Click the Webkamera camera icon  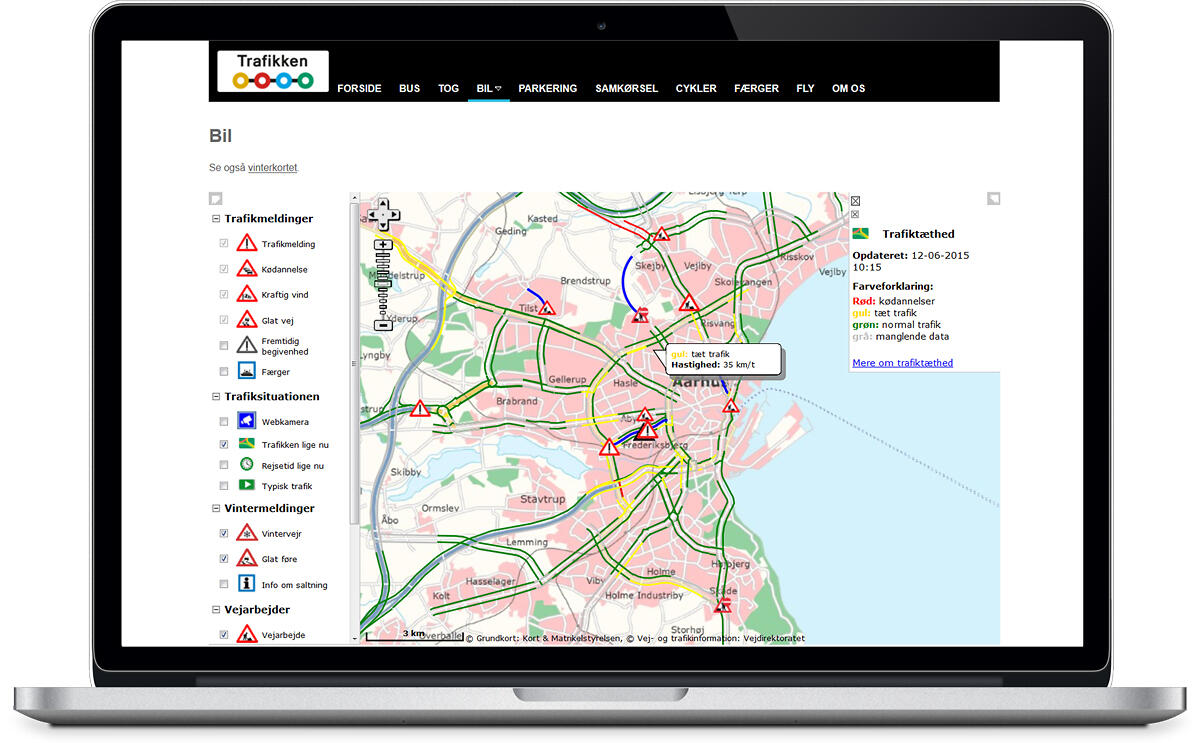247,422
